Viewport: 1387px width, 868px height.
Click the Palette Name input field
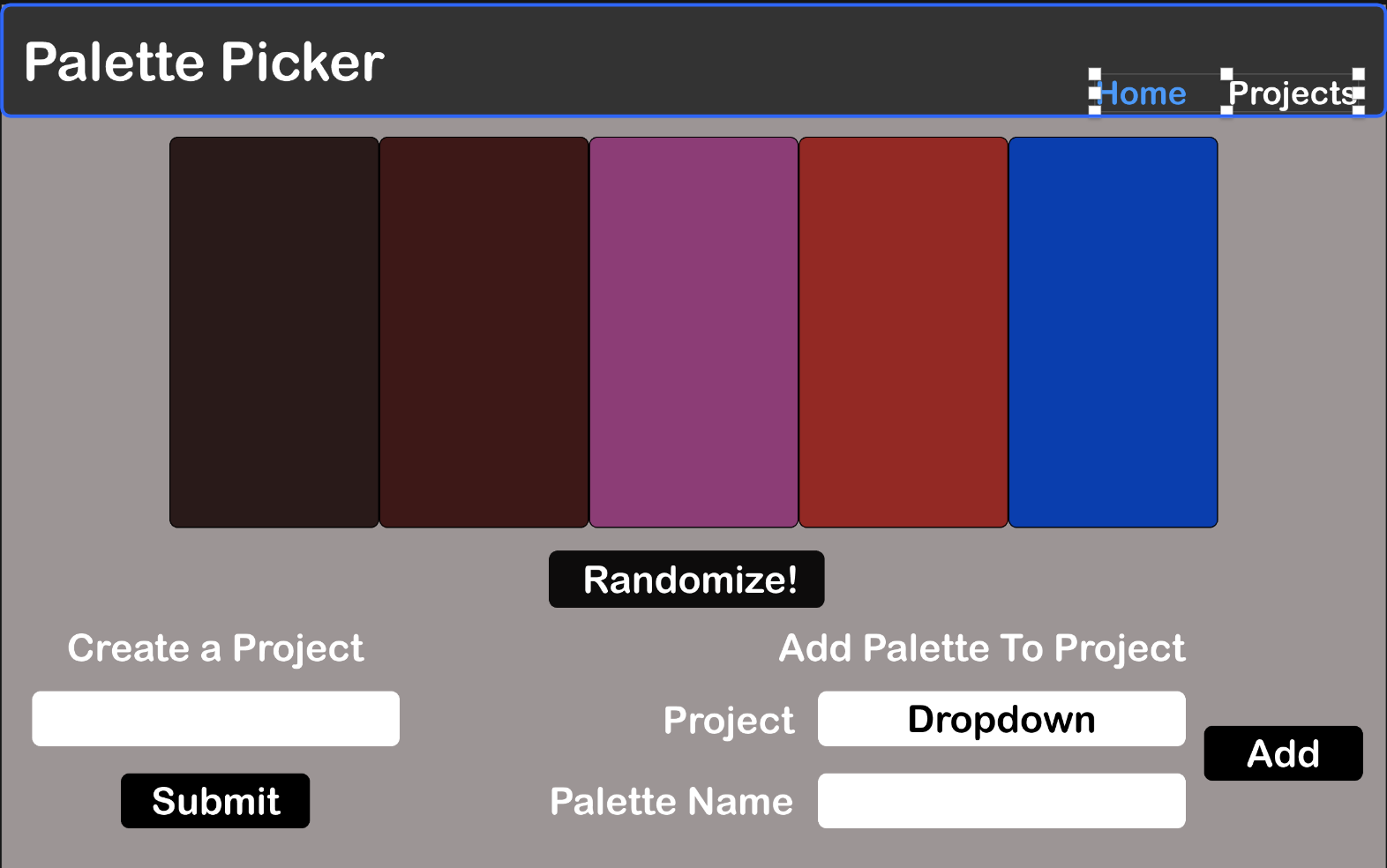[x=1001, y=800]
